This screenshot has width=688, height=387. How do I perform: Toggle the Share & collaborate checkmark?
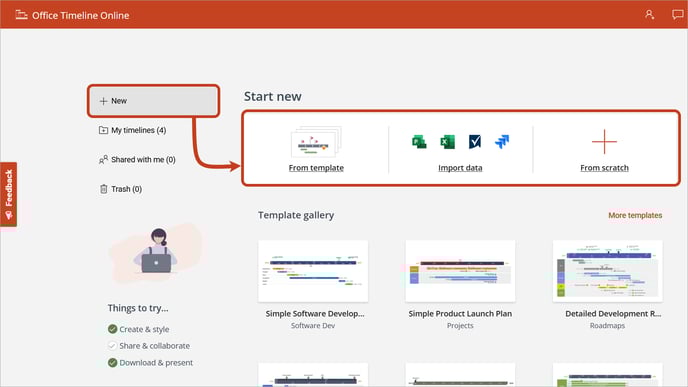112,346
